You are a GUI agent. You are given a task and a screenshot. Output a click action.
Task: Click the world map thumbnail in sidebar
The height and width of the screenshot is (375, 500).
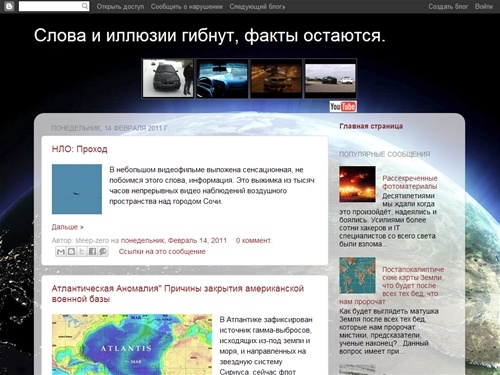coord(357,275)
